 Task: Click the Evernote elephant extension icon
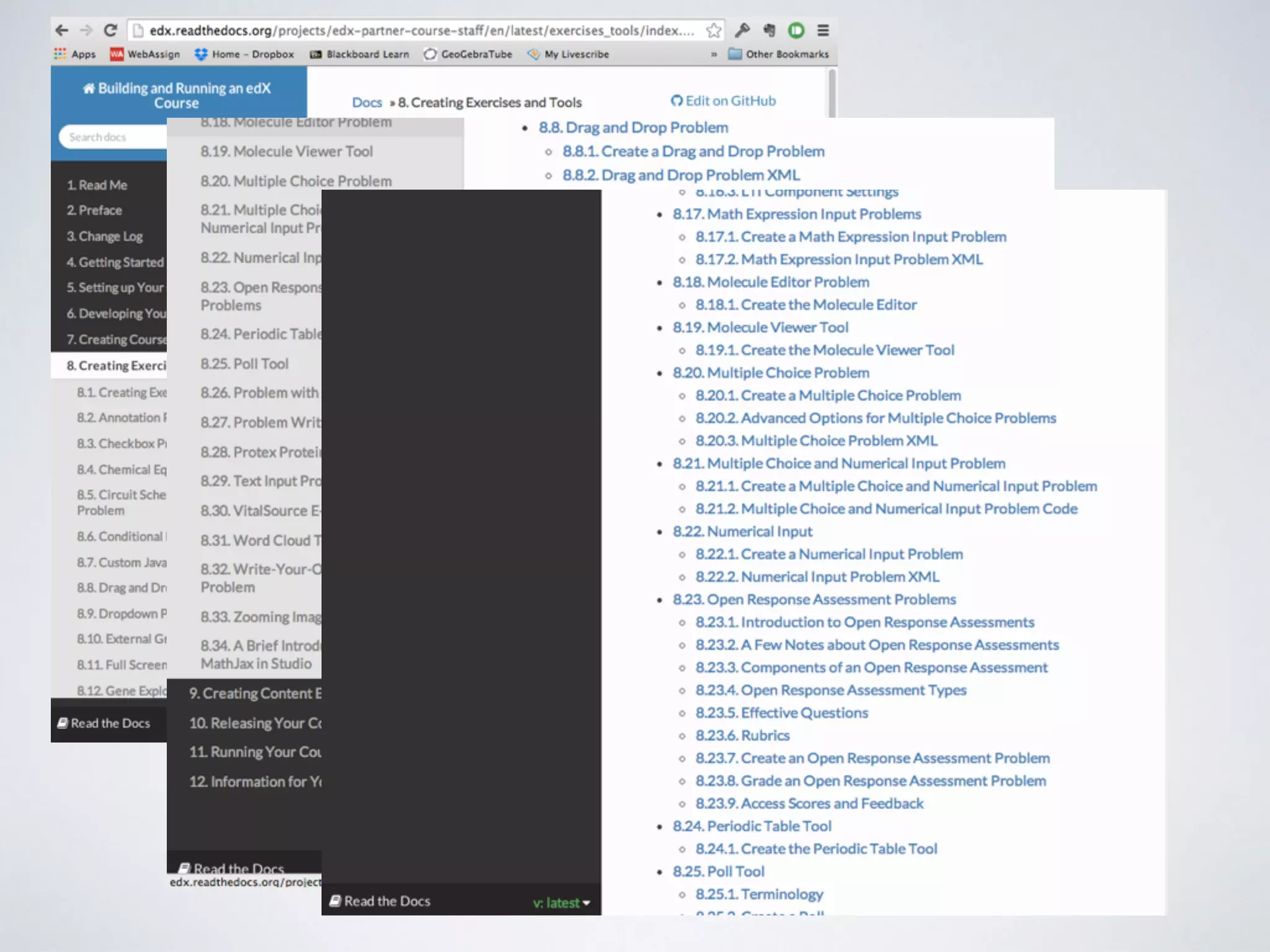770,30
